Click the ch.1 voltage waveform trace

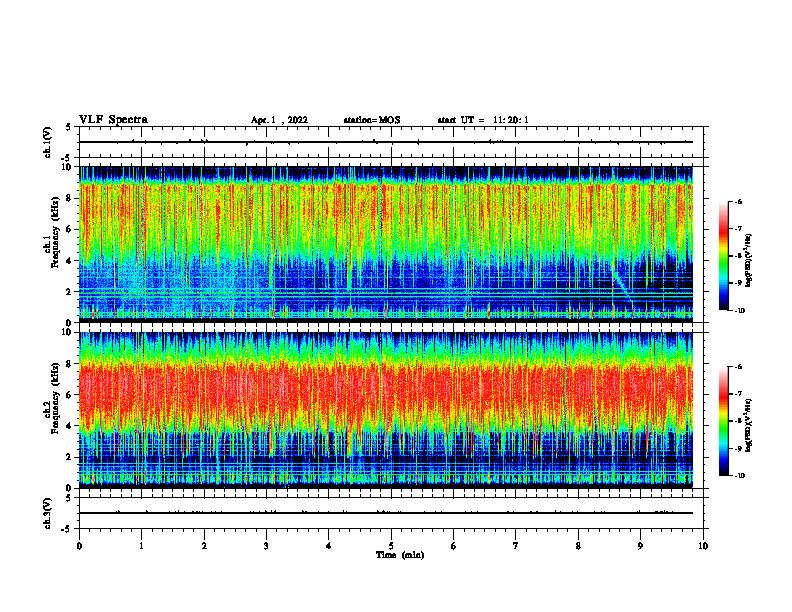386,142
